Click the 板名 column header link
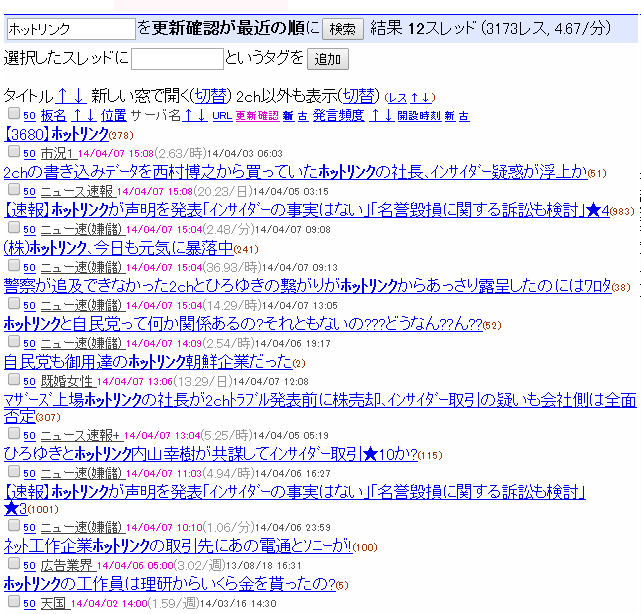This screenshot has width=641, height=614. click(x=53, y=116)
